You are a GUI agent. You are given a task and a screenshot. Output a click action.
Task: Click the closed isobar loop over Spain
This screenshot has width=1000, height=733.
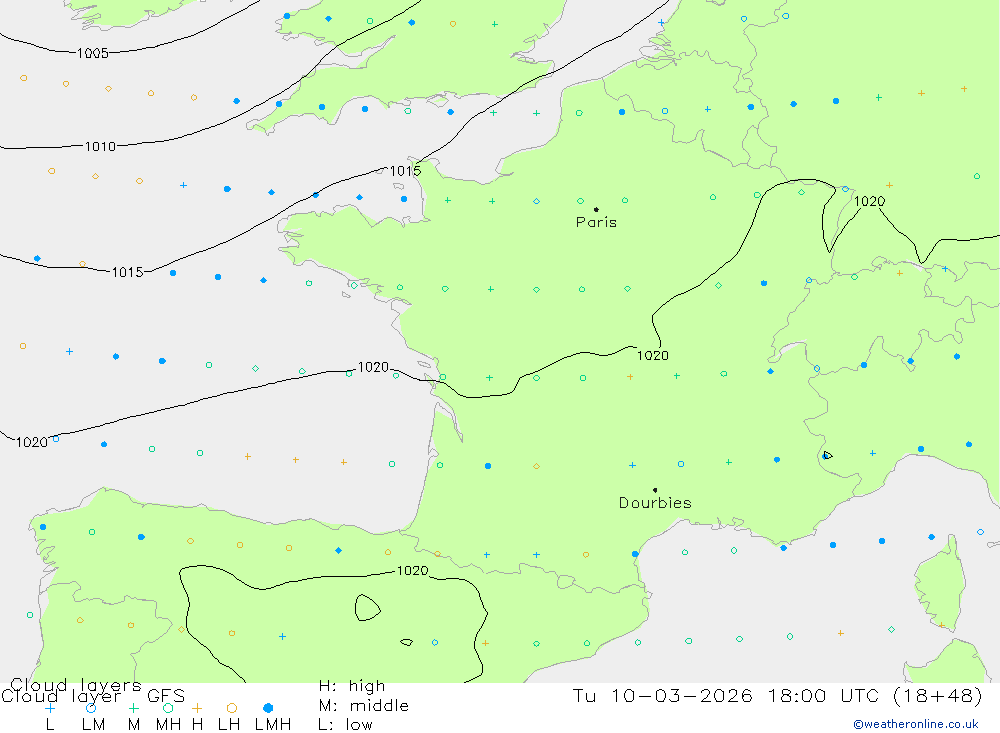tap(367, 607)
